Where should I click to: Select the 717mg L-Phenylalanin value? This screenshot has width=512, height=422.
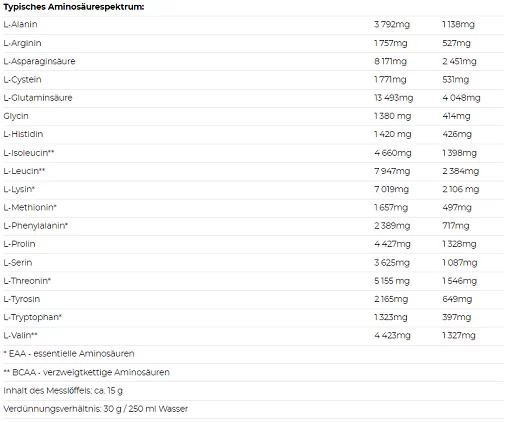456,226
